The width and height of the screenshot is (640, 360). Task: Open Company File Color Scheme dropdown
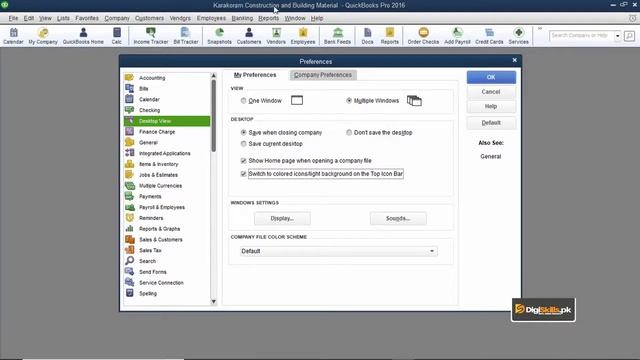click(339, 251)
